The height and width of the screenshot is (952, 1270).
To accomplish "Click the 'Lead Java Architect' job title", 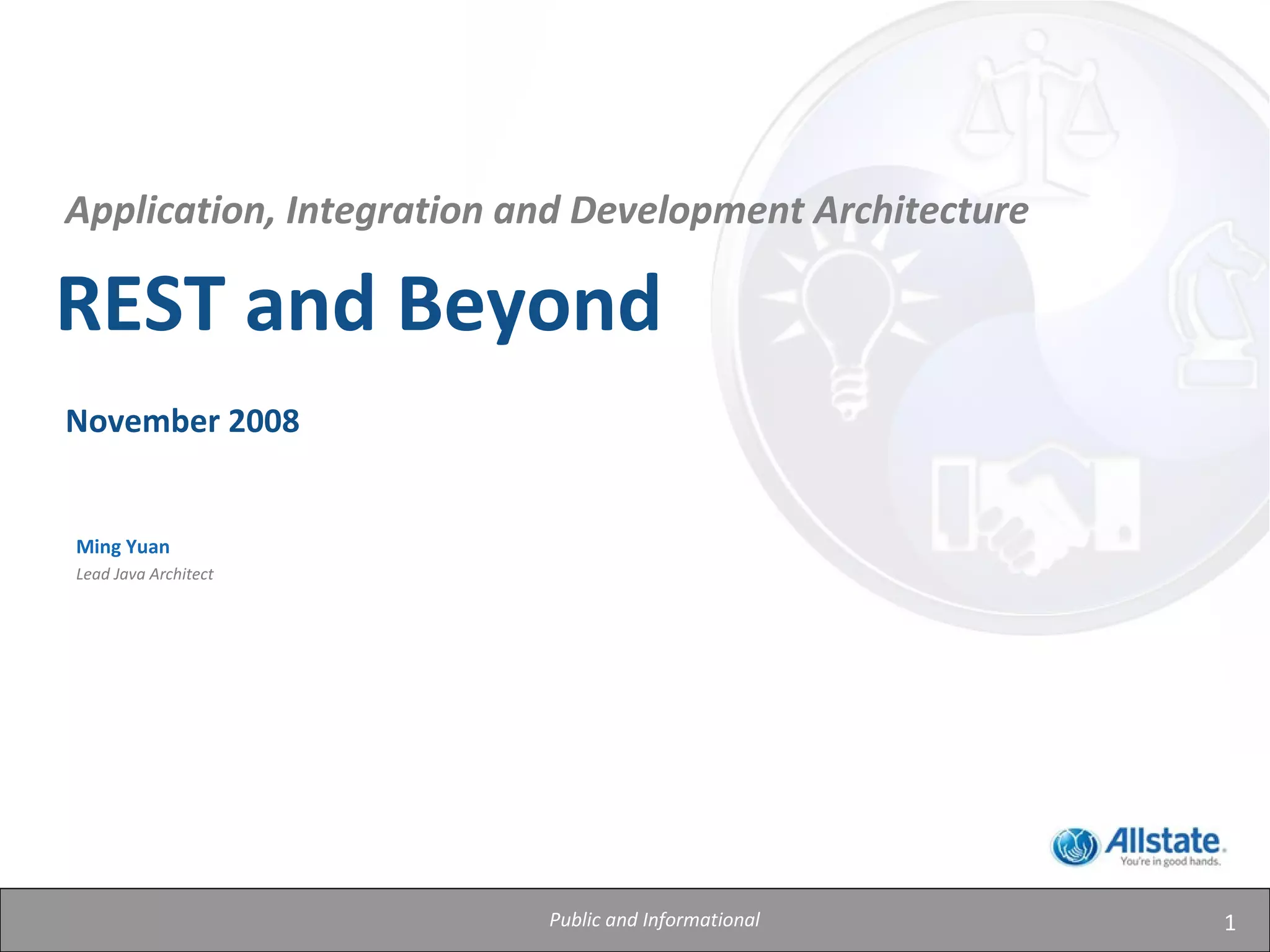I will pos(144,574).
